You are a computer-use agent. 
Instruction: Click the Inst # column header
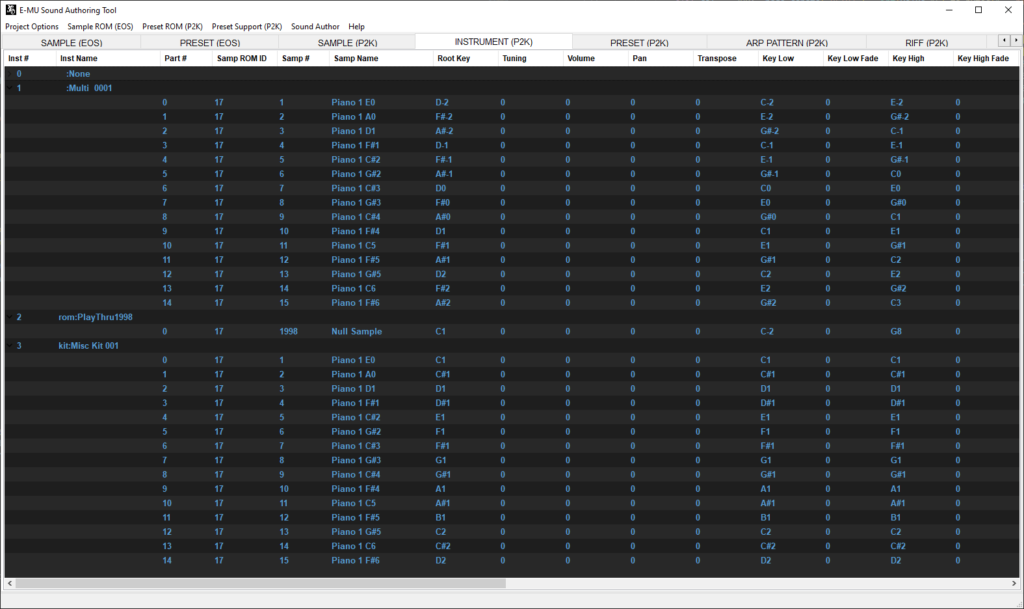(x=29, y=58)
